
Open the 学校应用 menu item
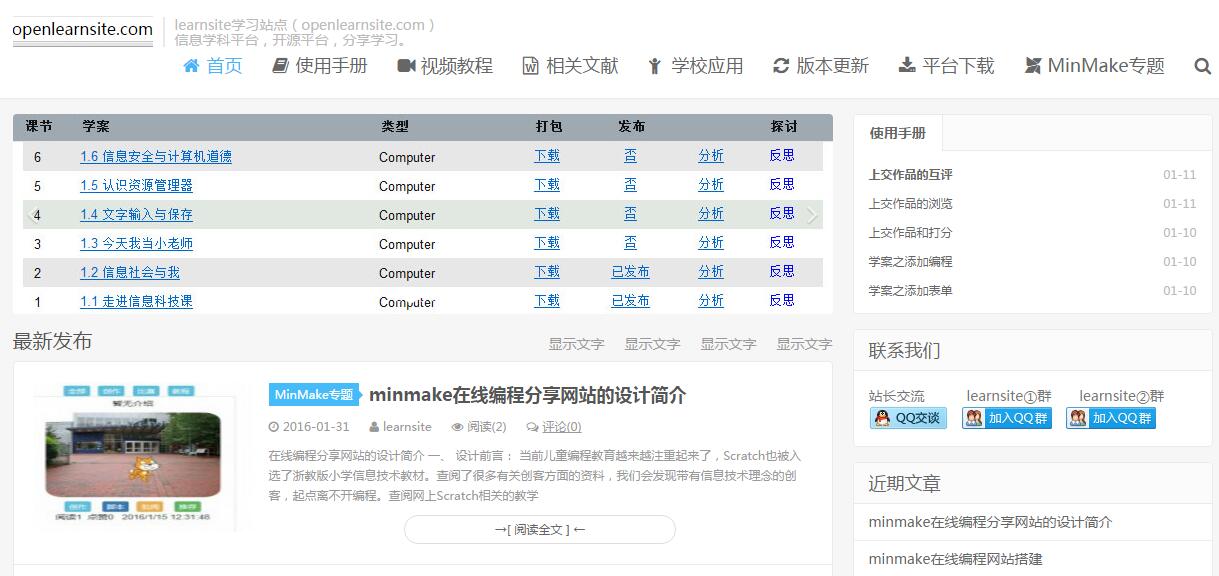695,66
